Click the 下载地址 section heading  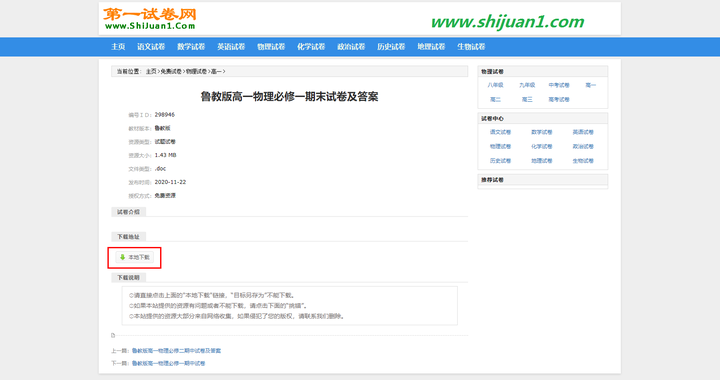tap(128, 237)
